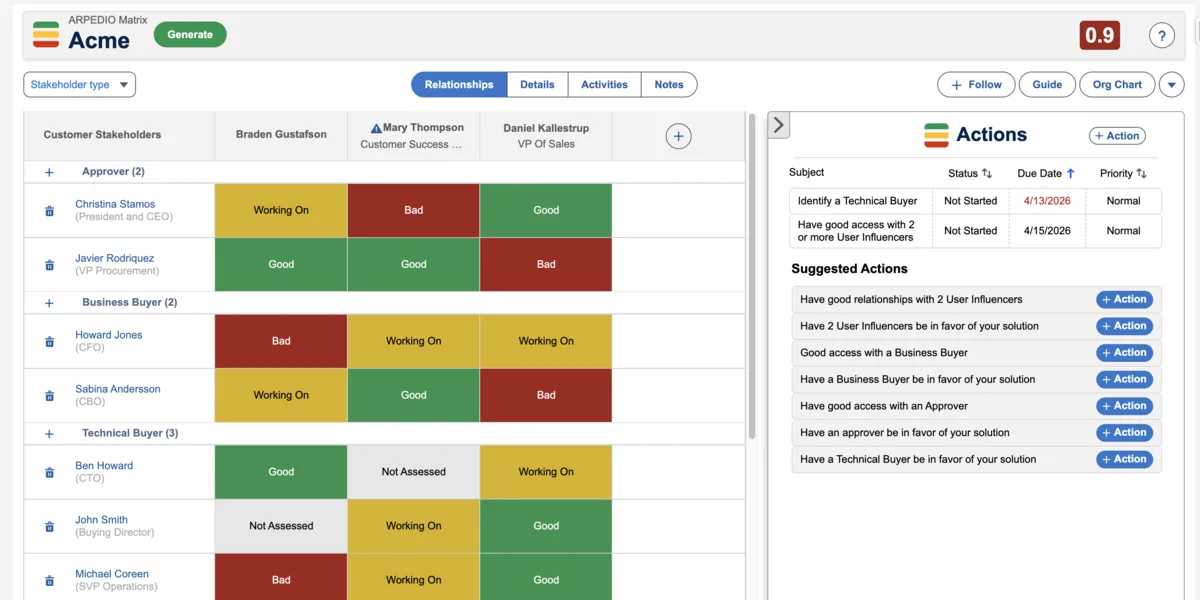Viewport: 1200px width, 600px height.
Task: Toggle Due Date sort order in Actions
Action: tap(1073, 172)
